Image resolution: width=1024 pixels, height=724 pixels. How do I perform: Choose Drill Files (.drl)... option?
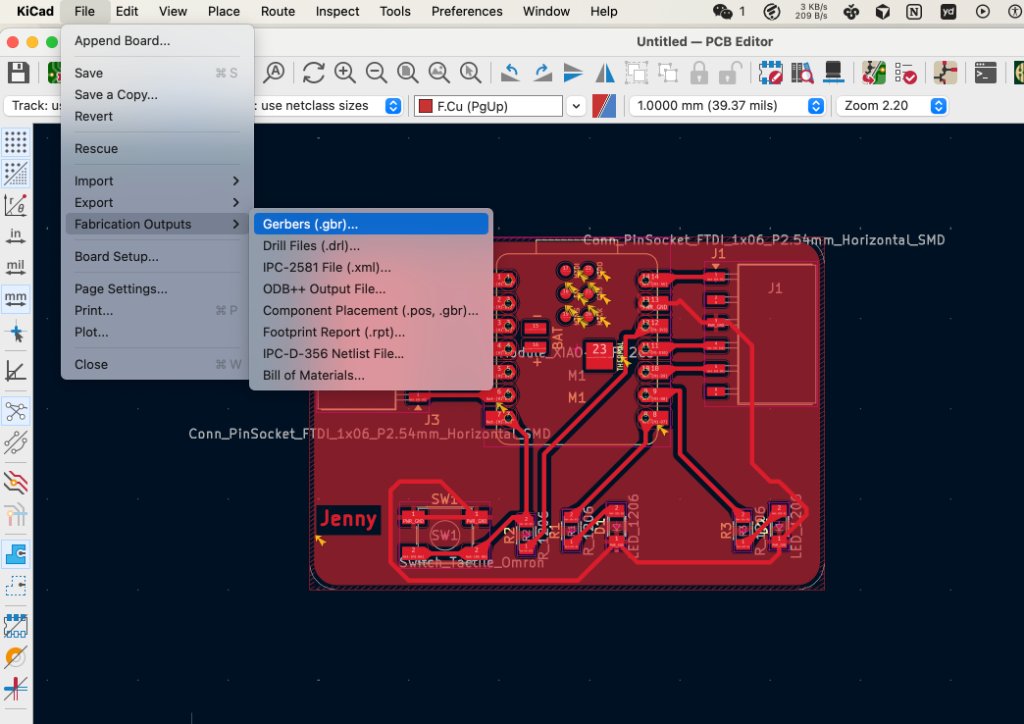371,245
